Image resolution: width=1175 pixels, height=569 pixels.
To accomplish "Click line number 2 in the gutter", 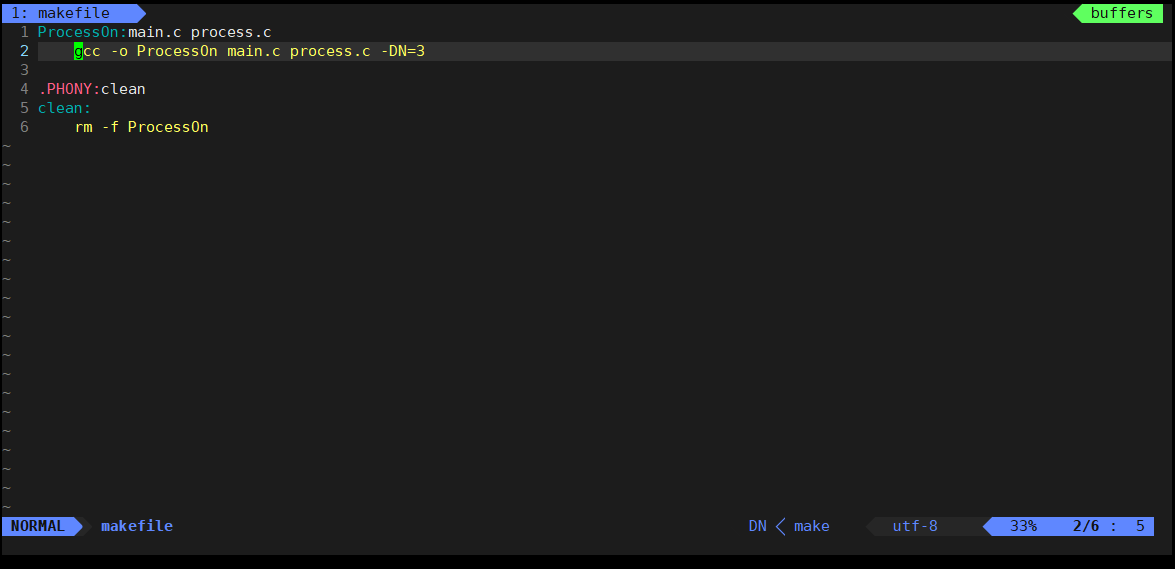I will 25,51.
